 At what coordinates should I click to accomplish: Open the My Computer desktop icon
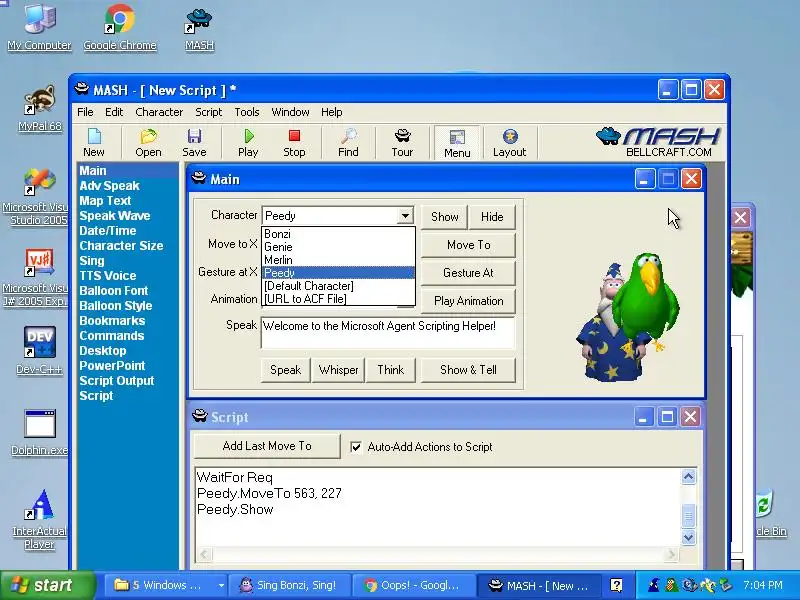click(x=39, y=28)
